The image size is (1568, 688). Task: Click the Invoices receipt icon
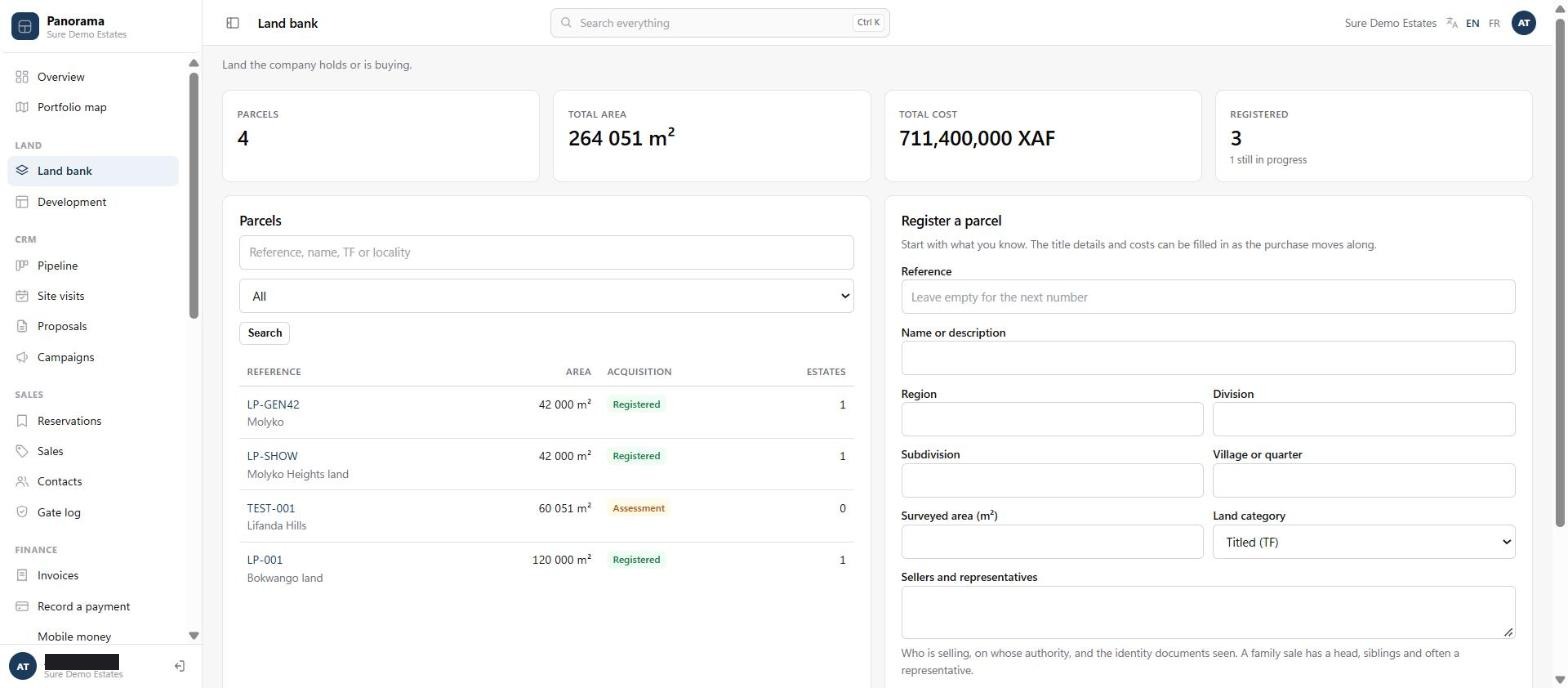tap(22, 575)
